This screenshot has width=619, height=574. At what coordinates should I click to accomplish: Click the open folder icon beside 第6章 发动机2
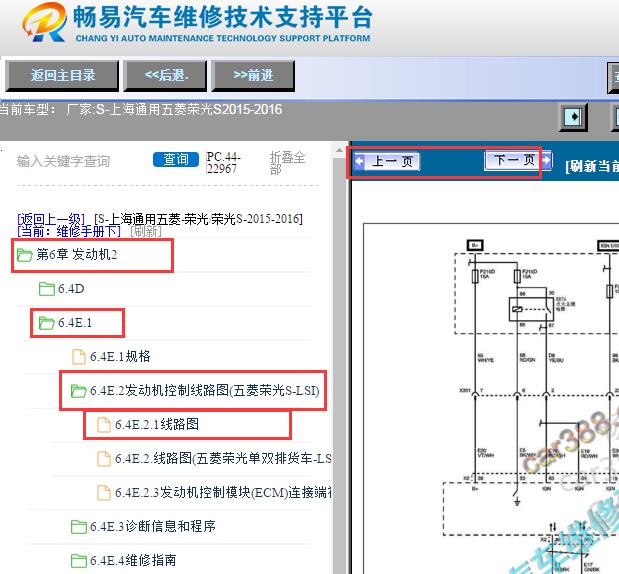click(24, 255)
